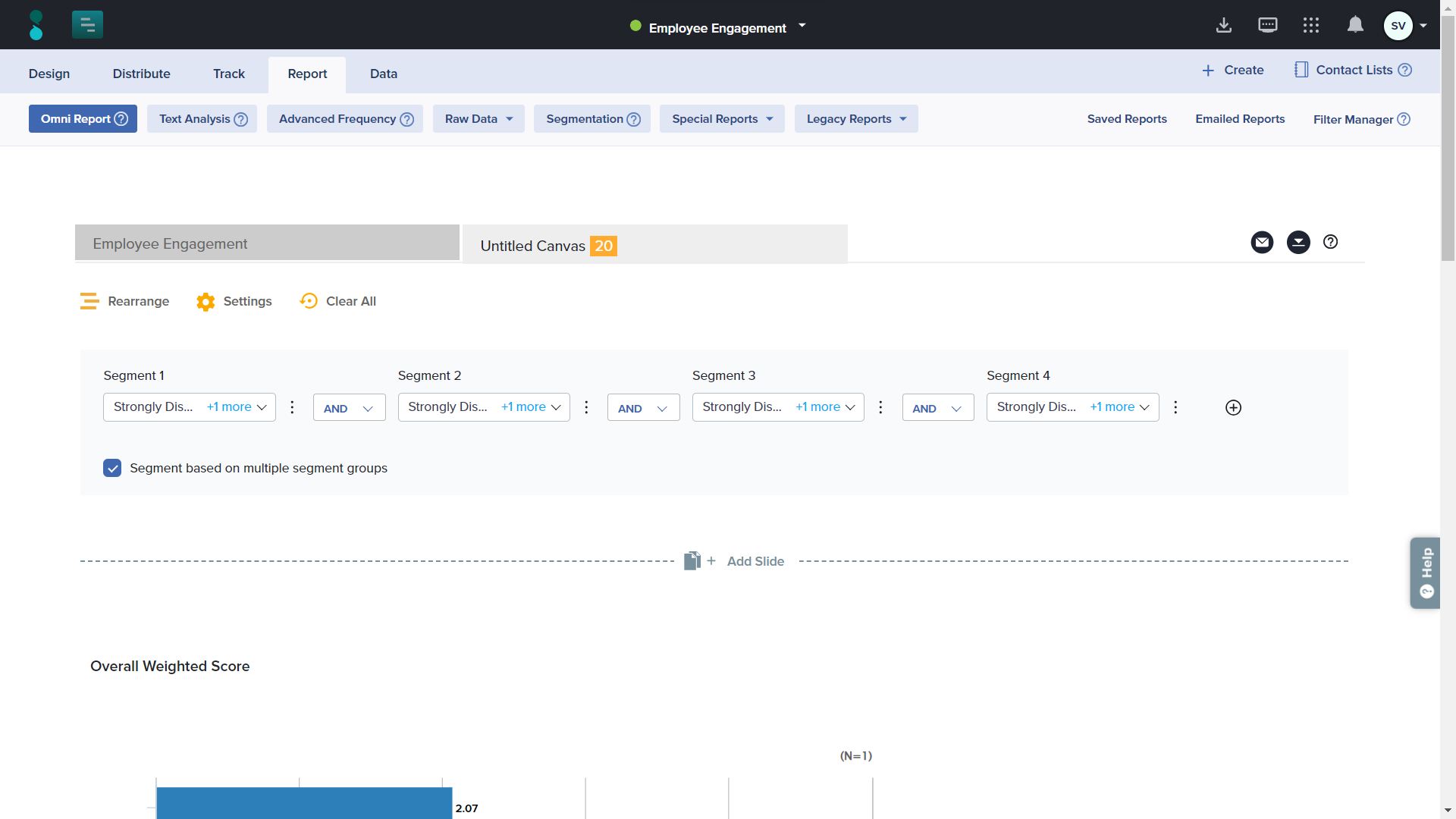
Task: Click the blue weighted score bar
Action: point(303,802)
